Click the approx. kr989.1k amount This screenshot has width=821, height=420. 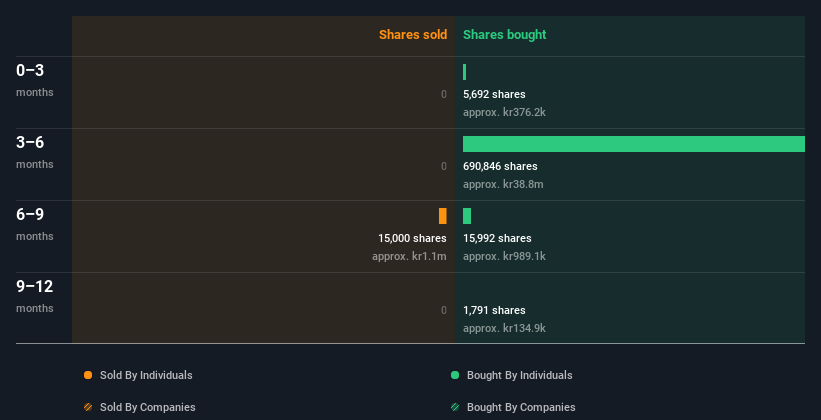click(x=504, y=257)
